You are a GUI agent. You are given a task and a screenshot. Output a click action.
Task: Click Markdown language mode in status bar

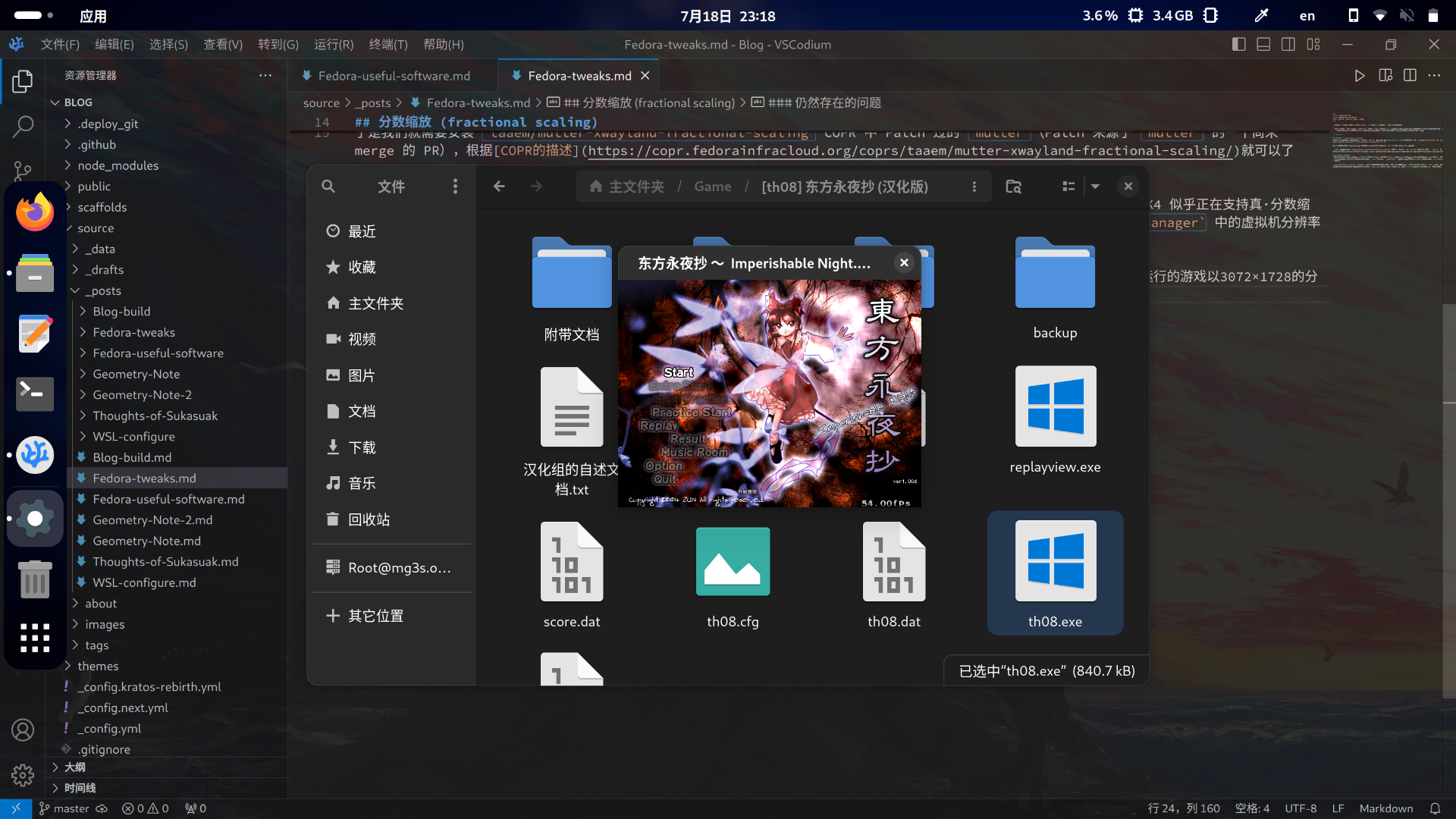1385,808
